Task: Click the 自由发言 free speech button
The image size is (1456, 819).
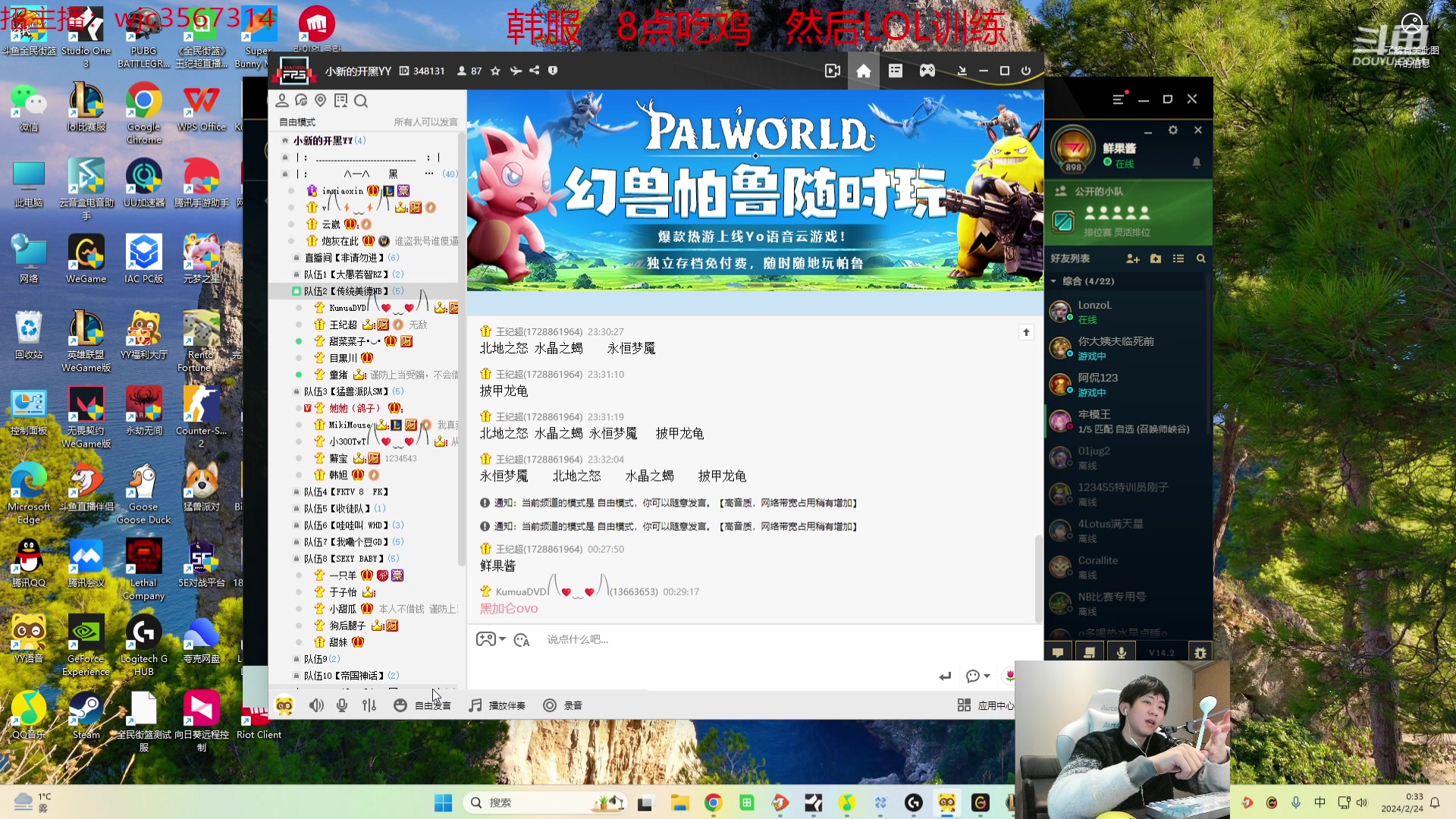Action: 422,705
